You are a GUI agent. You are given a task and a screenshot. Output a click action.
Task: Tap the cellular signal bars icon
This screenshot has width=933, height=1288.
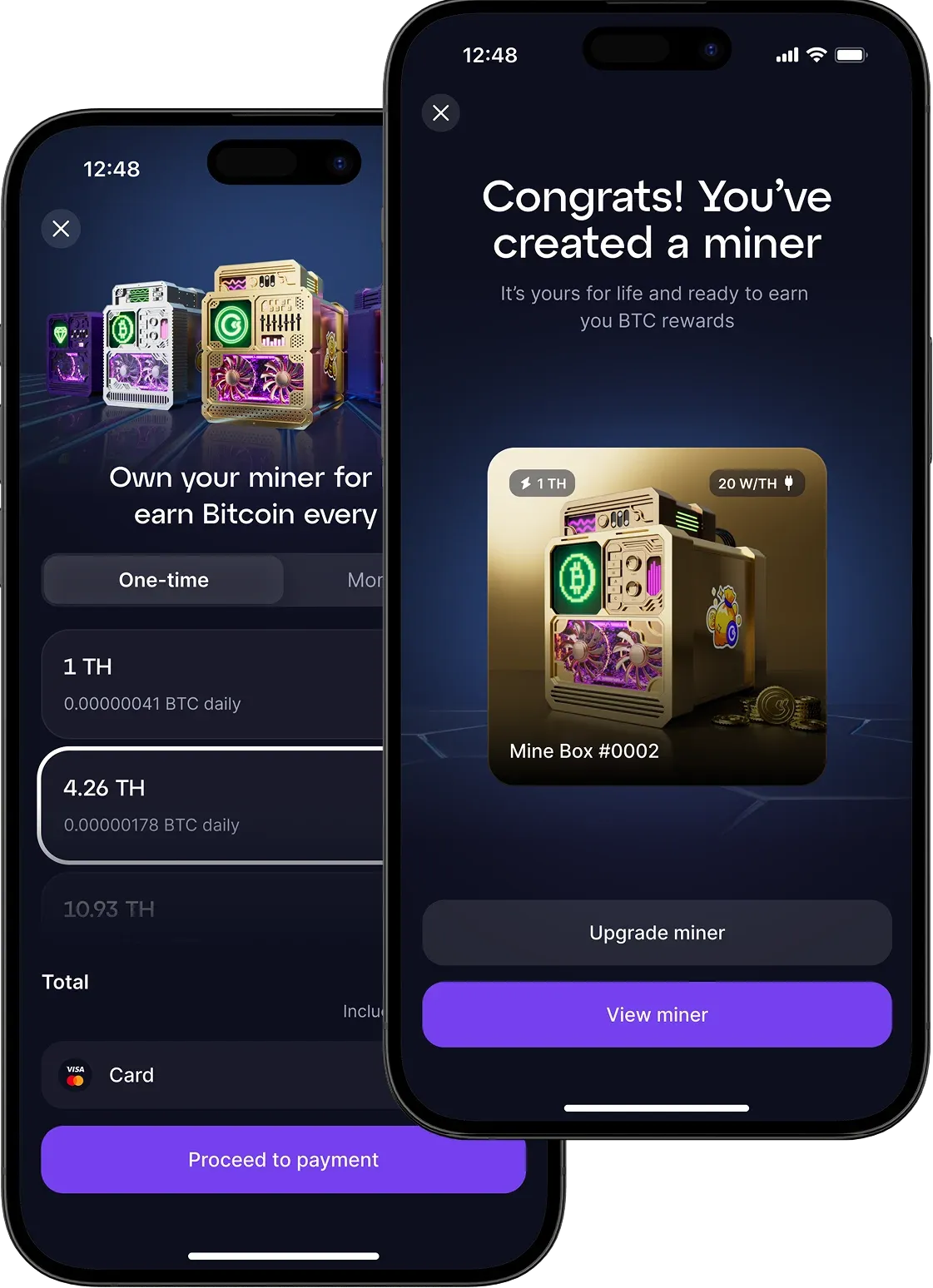click(787, 55)
